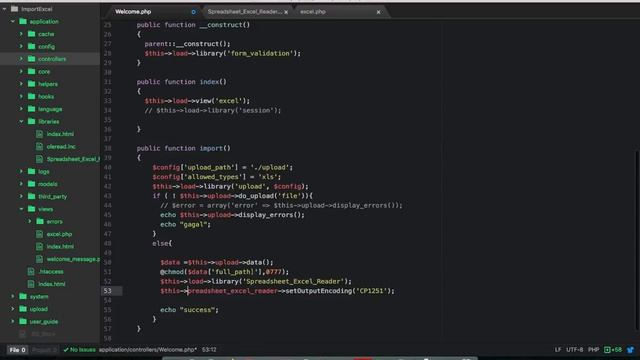The image size is (640, 360).
Task: Select the ImportExcel project root label
Action: 36,9
